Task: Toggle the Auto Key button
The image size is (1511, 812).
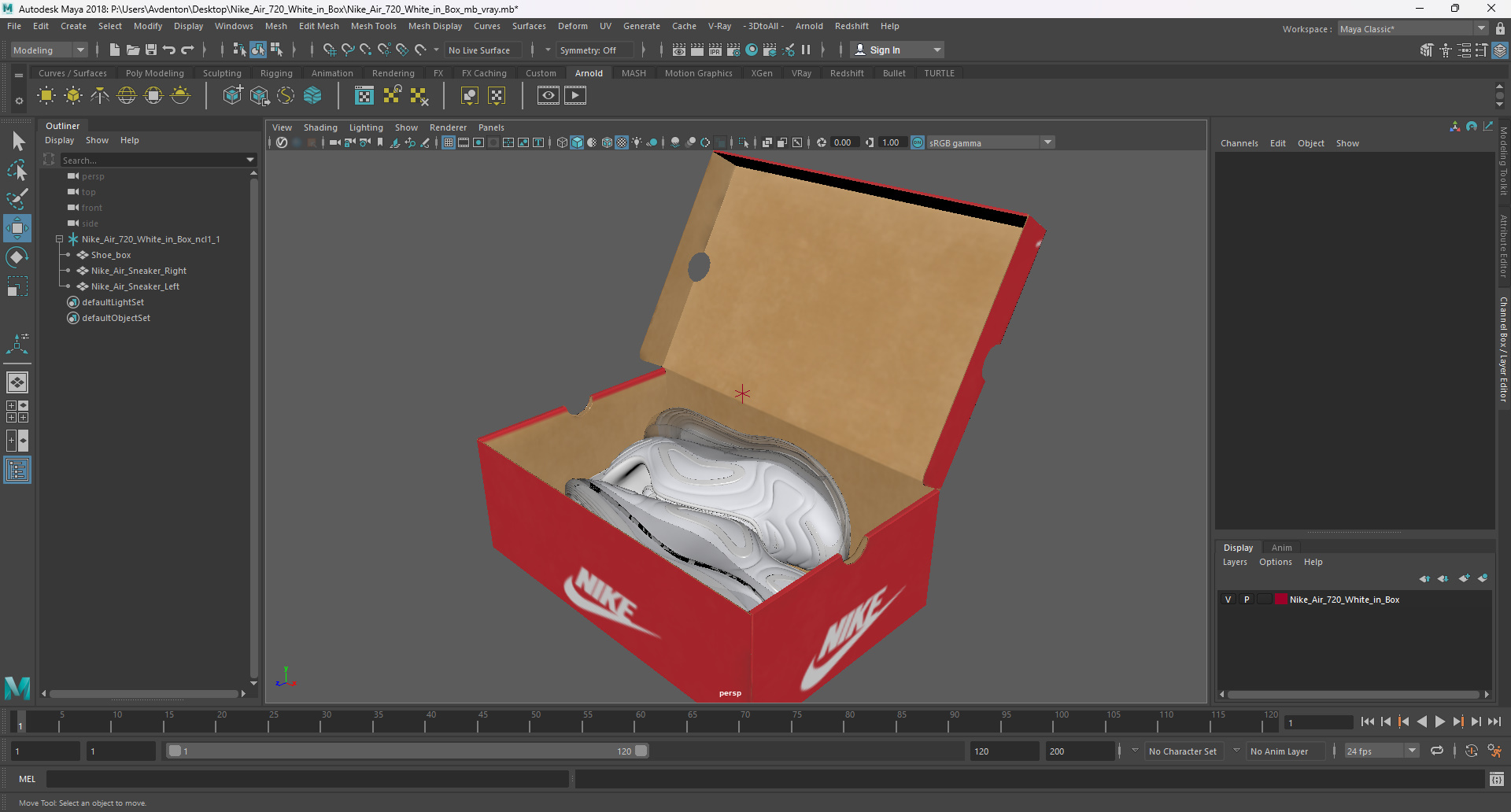Action: [1472, 751]
